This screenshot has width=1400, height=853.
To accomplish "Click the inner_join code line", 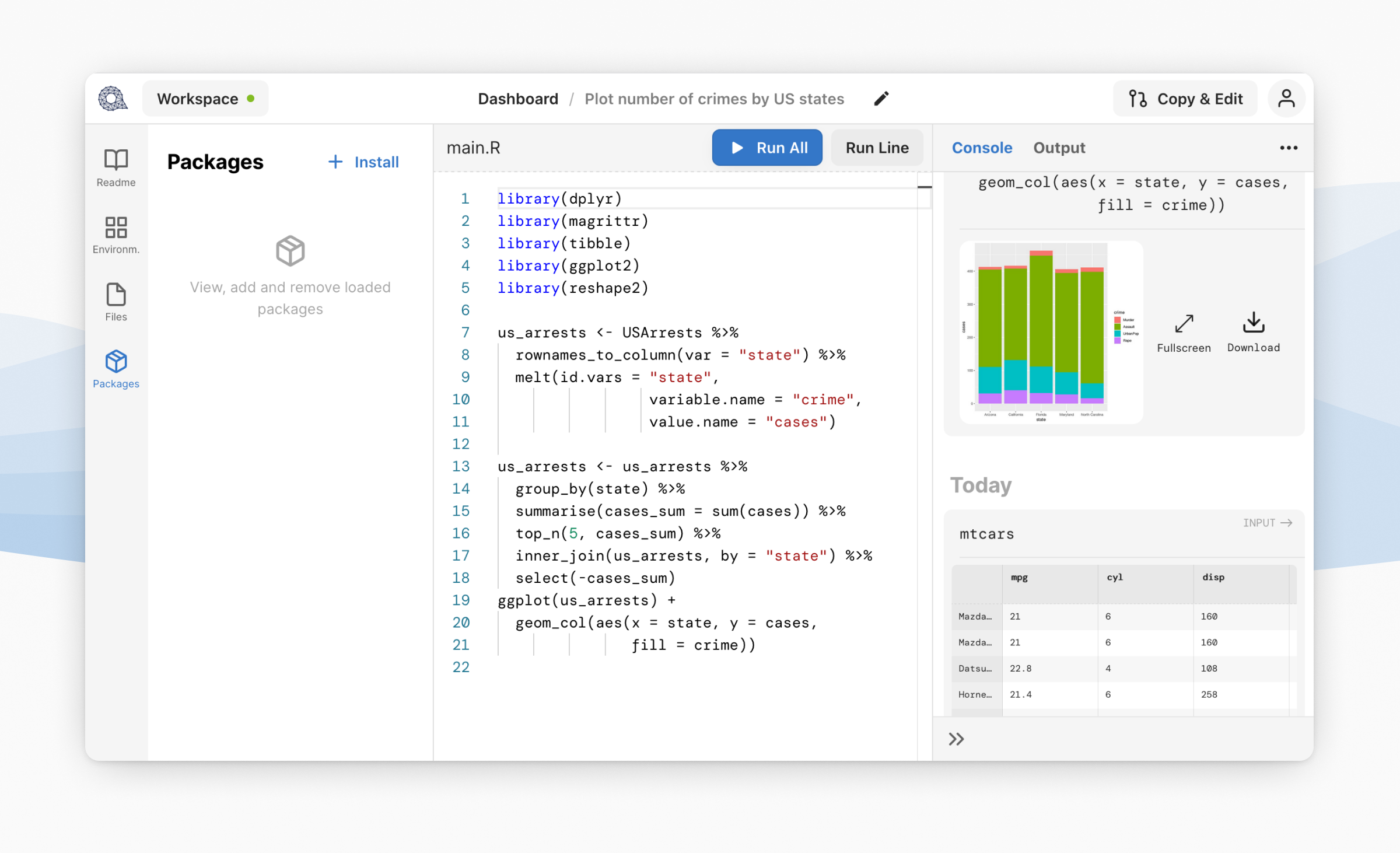I will tap(694, 555).
